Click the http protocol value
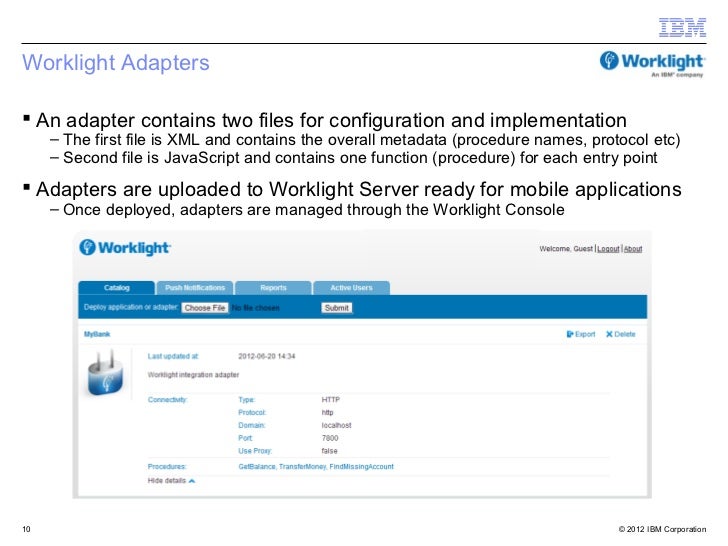 (327, 412)
